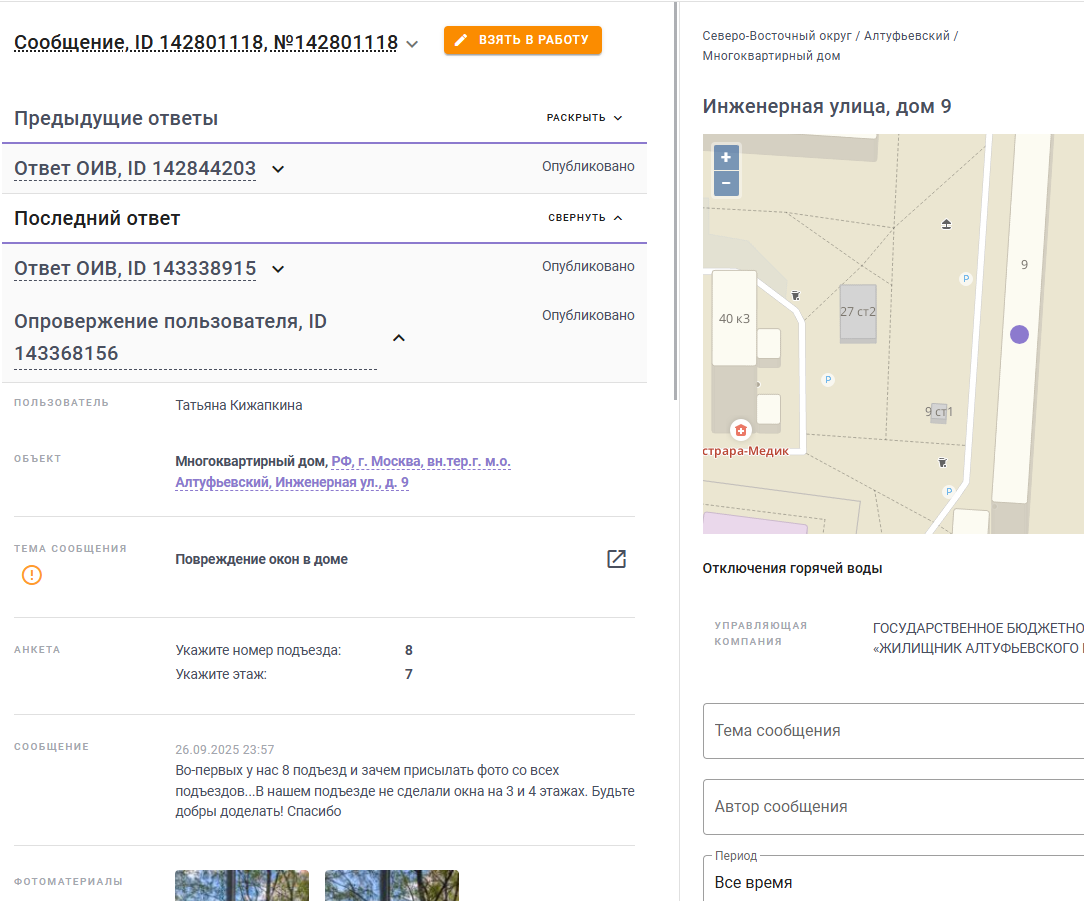Click the topic text «Повреждение окон в доме»
The height and width of the screenshot is (901, 1084).
click(261, 559)
